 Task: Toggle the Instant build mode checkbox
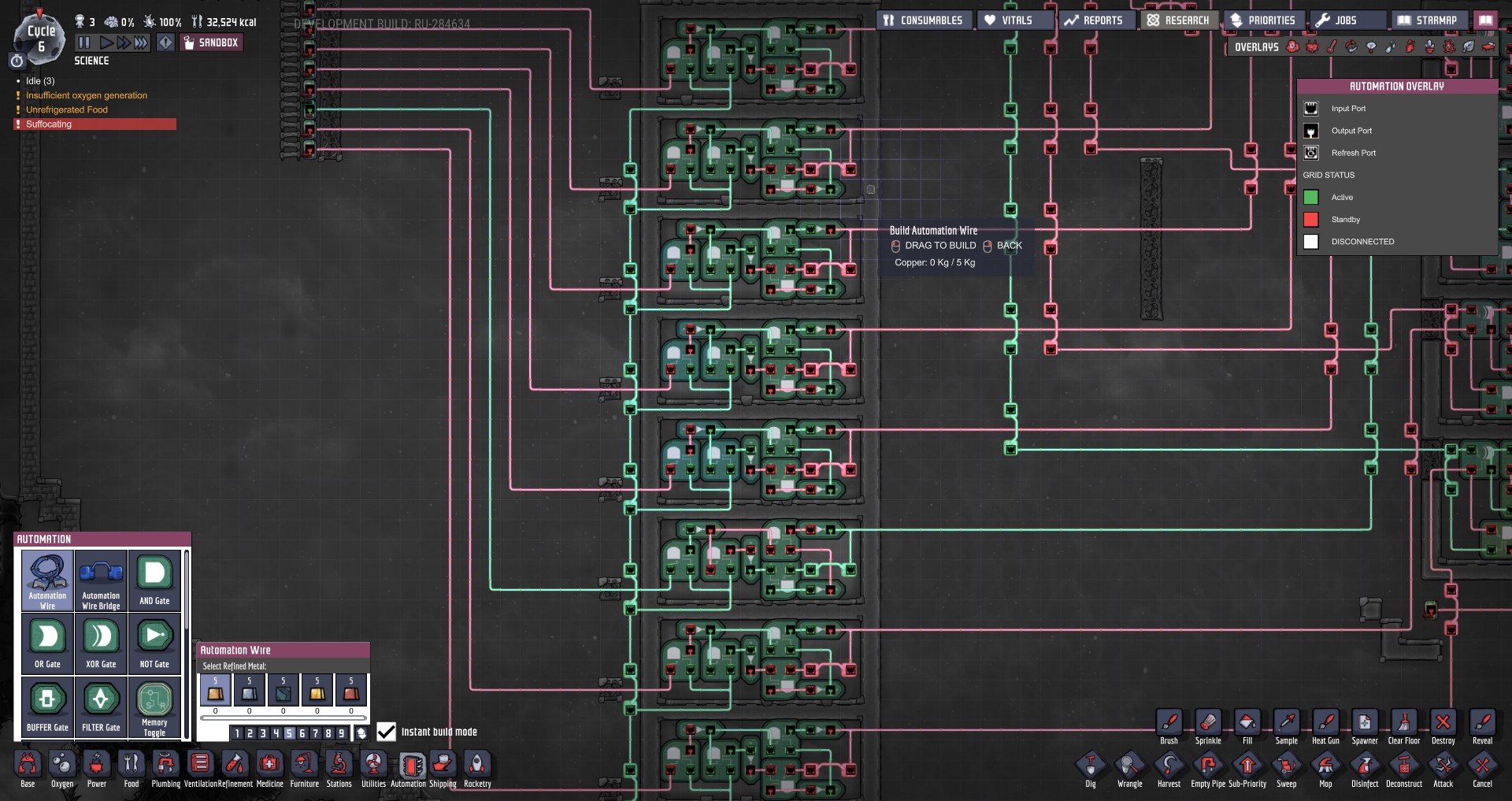pyautogui.click(x=386, y=732)
